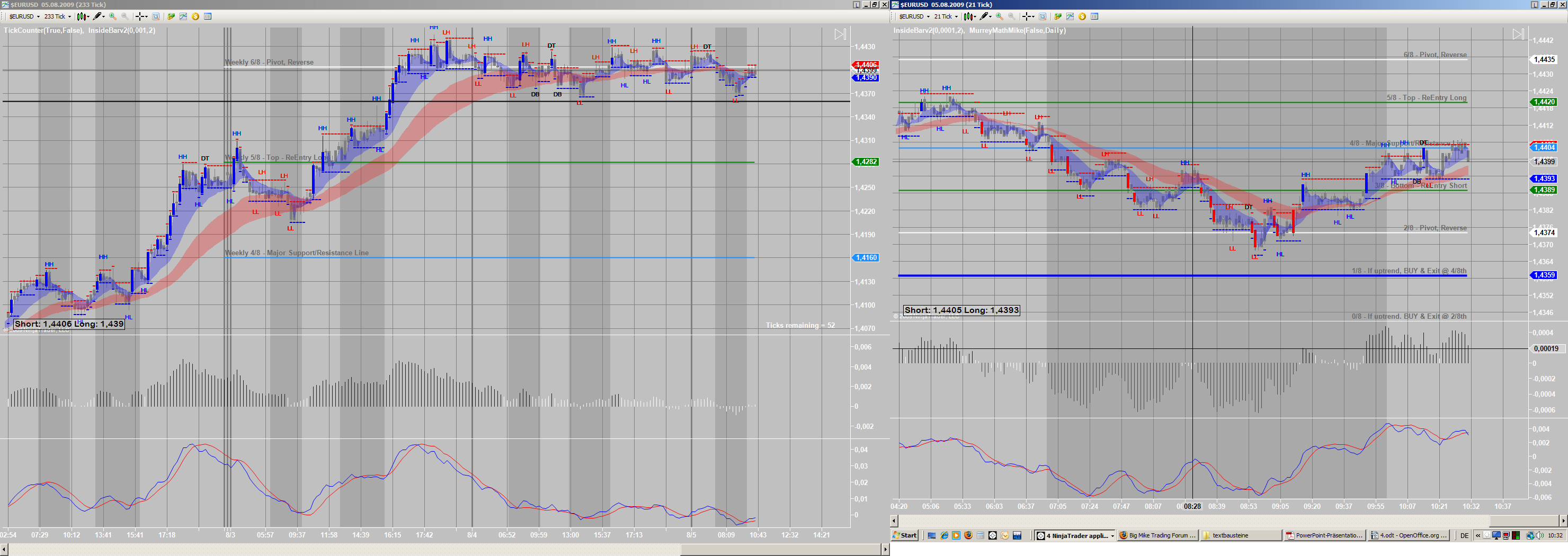The width and height of the screenshot is (1568, 556).
Task: Switch to textbausteine folder in taskbar
Action: tap(1241, 535)
